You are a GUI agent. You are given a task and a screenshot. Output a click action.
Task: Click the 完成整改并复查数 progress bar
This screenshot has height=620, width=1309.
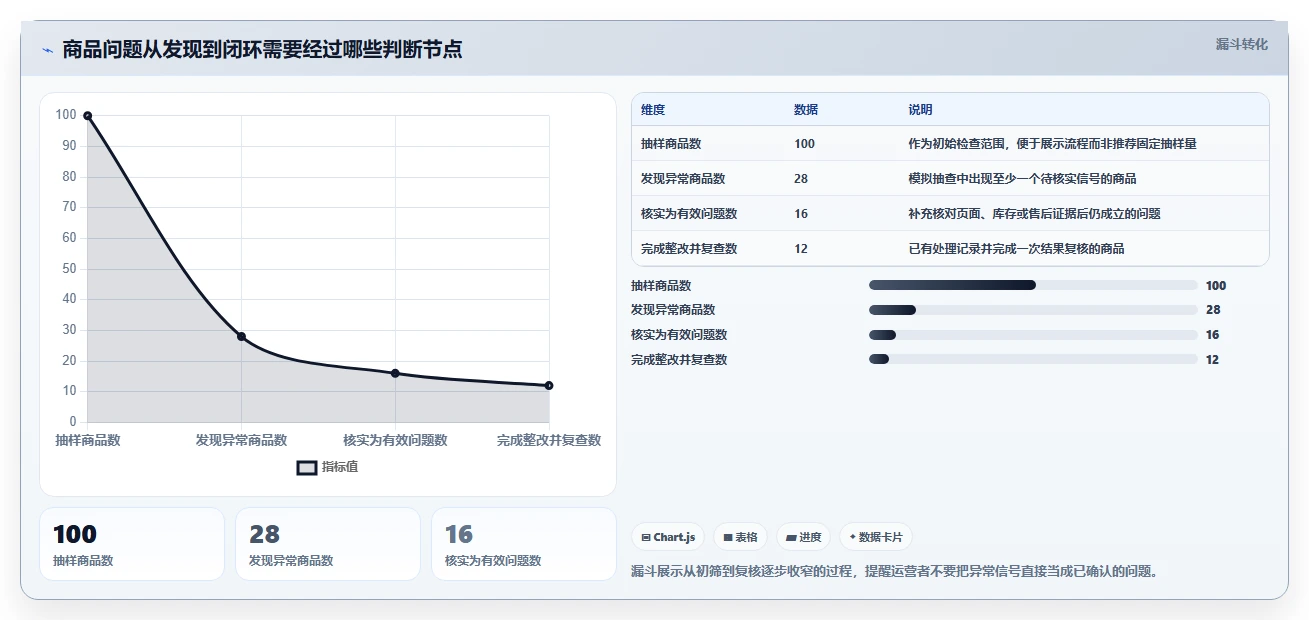1033,360
